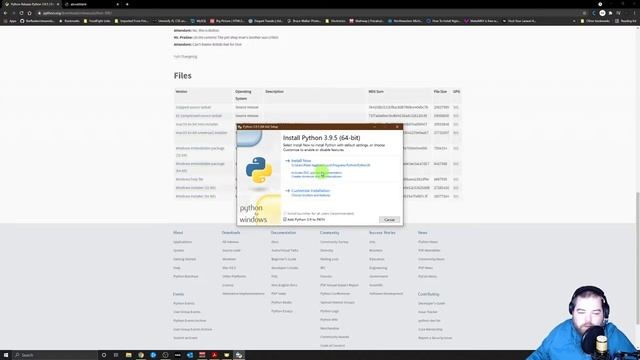Open the Adobe Acrobat taskbar icon
The image size is (640, 360).
[x=214, y=355]
